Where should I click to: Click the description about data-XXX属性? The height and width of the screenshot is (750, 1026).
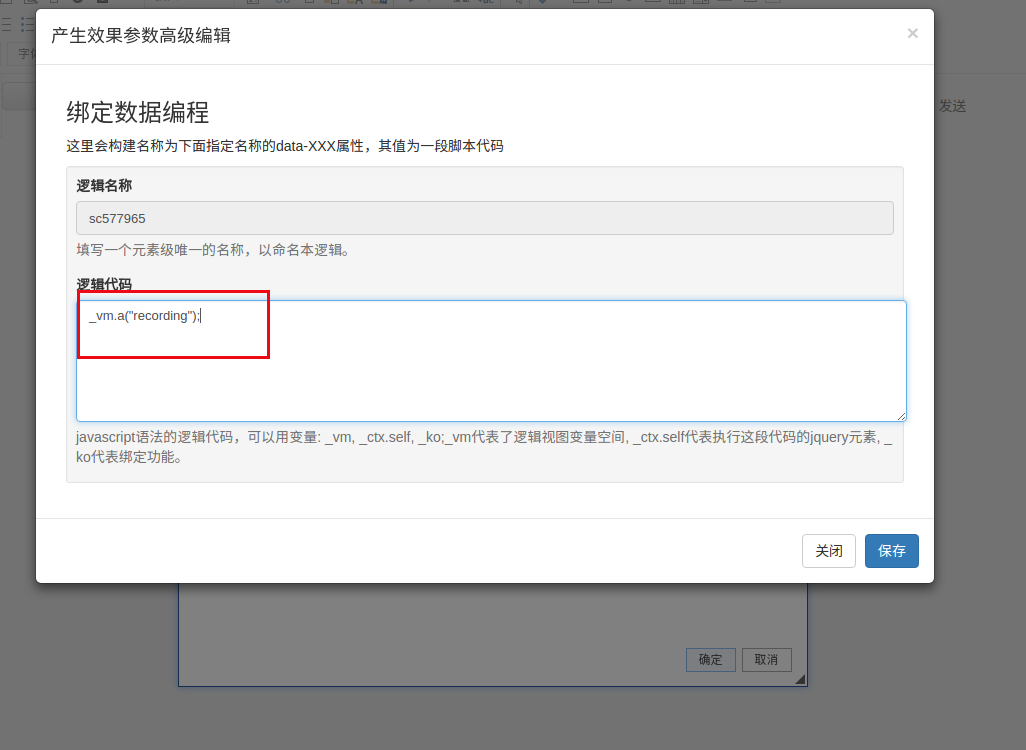(285, 146)
